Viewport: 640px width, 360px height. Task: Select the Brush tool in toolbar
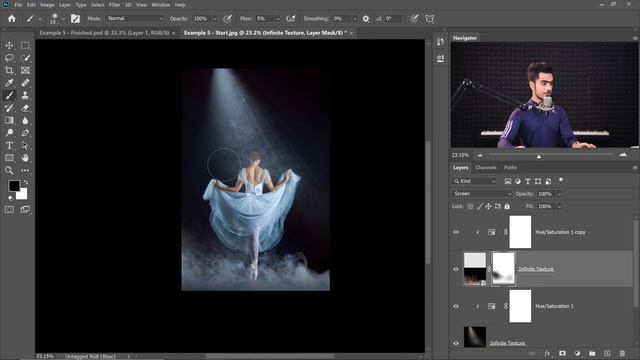(x=9, y=95)
